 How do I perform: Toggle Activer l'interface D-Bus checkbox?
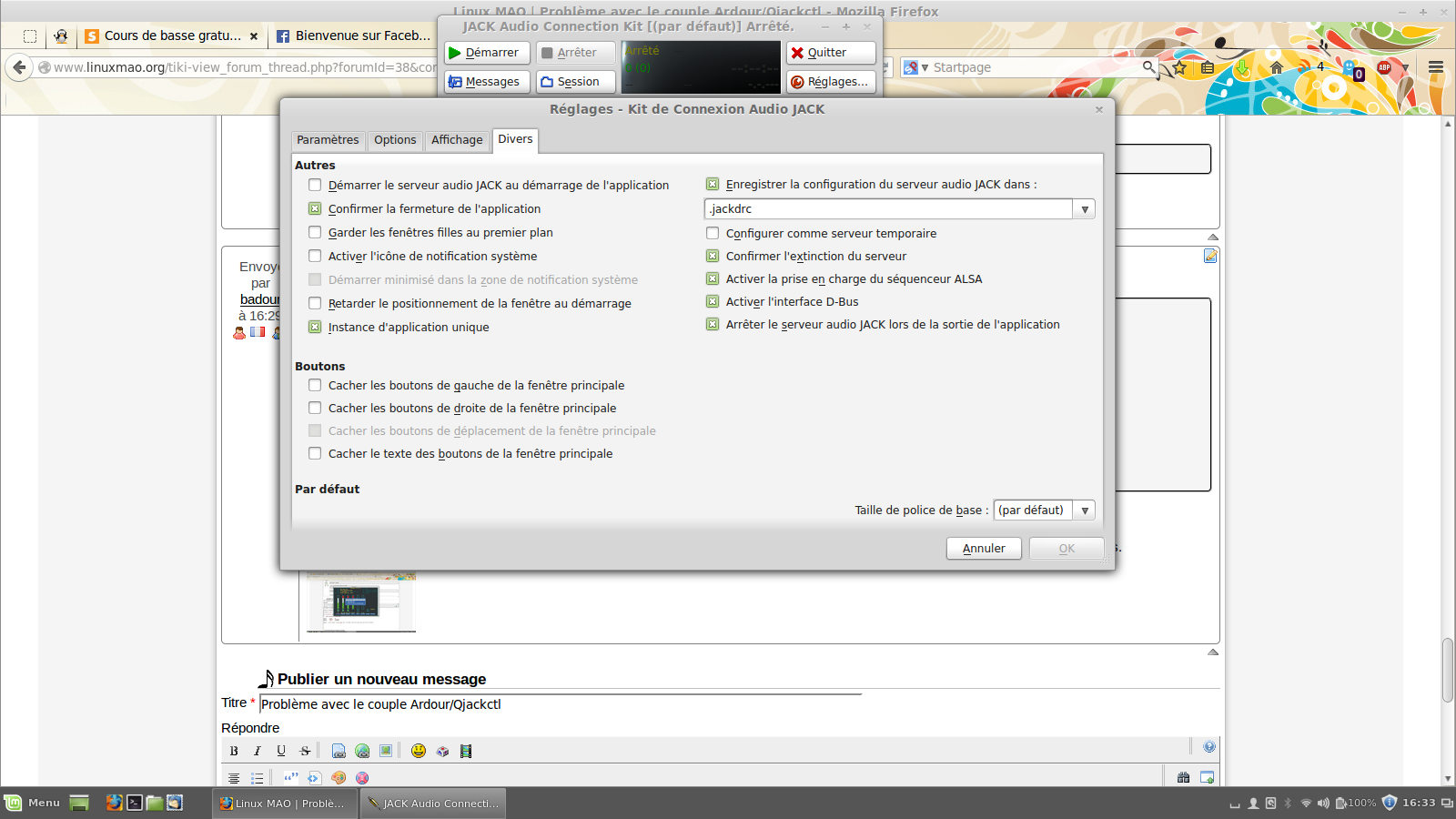(x=713, y=301)
